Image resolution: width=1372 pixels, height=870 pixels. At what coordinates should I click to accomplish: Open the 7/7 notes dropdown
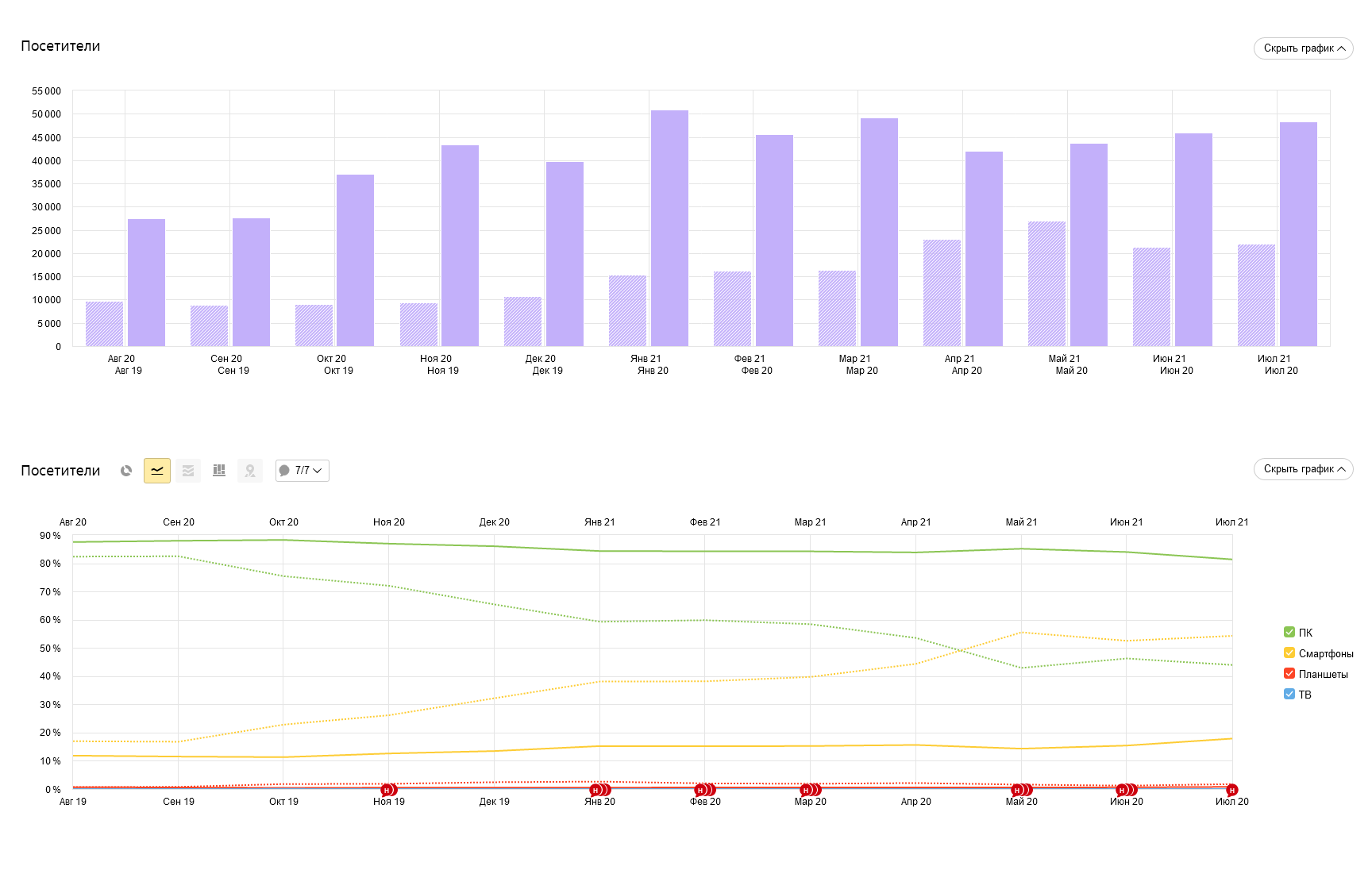302,471
